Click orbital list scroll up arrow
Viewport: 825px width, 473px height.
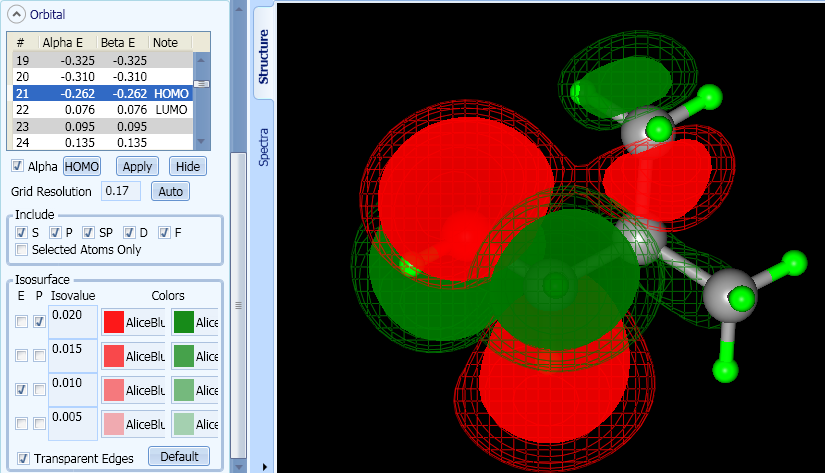coord(202,60)
